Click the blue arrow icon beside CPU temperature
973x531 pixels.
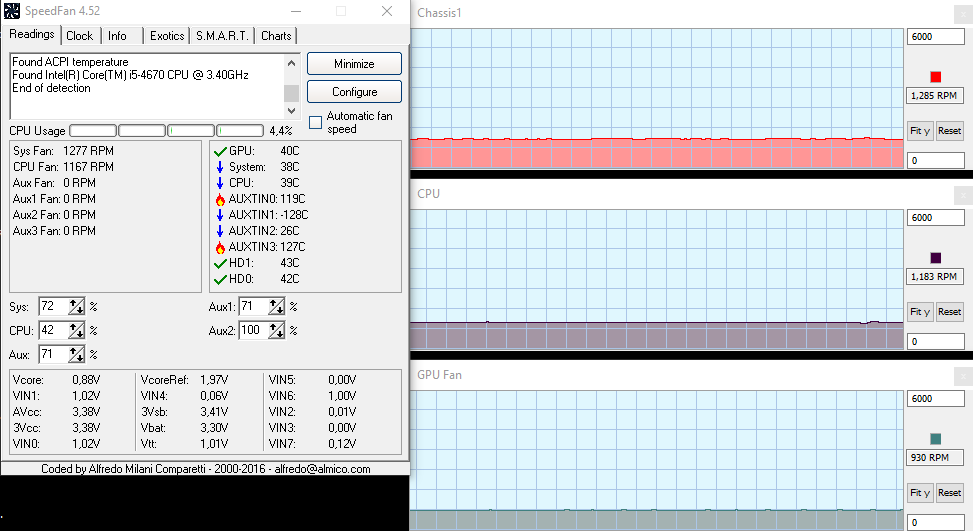[x=220, y=183]
